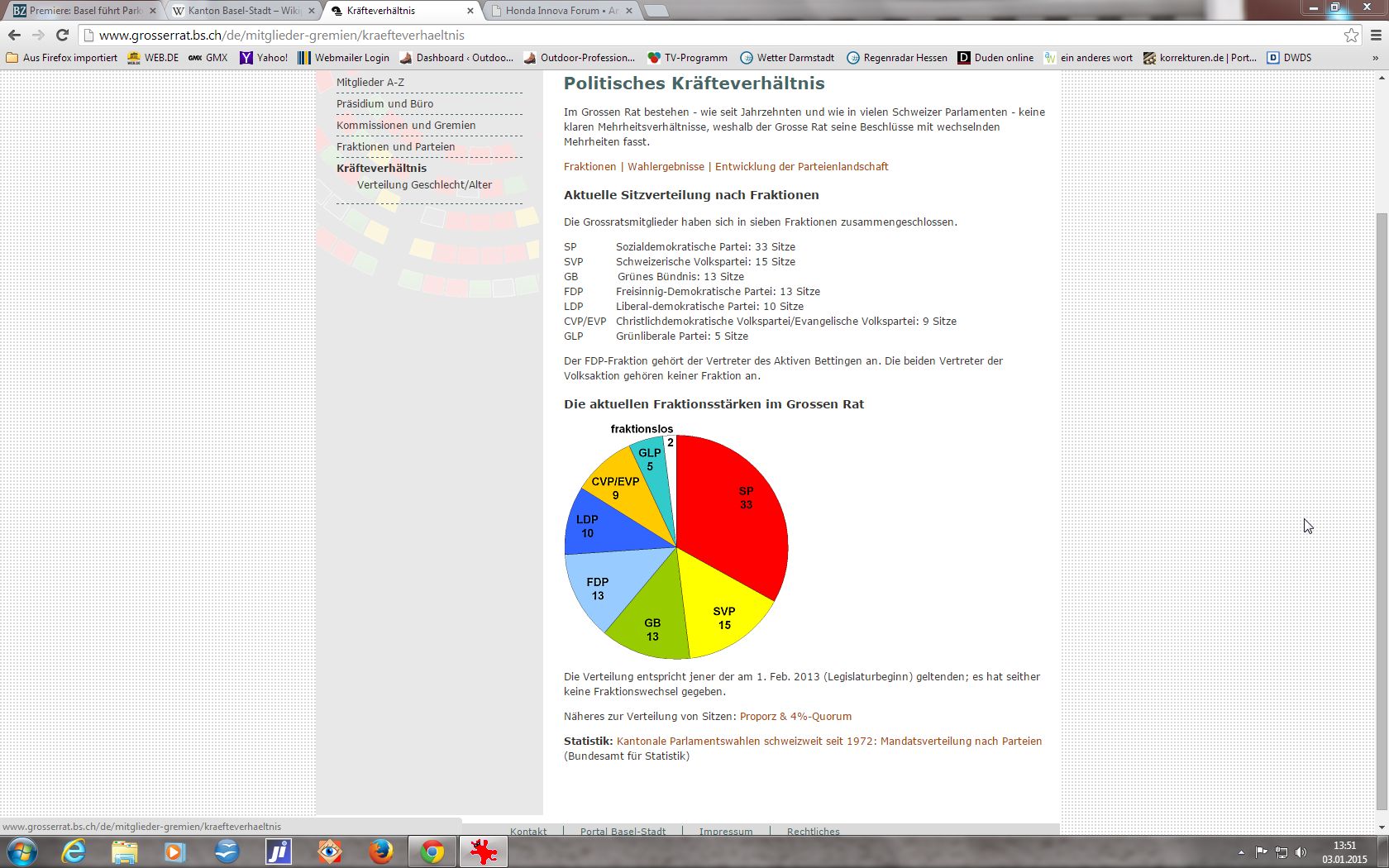The width and height of the screenshot is (1389, 868).
Task: Click the browser back arrow button
Action: point(14,35)
